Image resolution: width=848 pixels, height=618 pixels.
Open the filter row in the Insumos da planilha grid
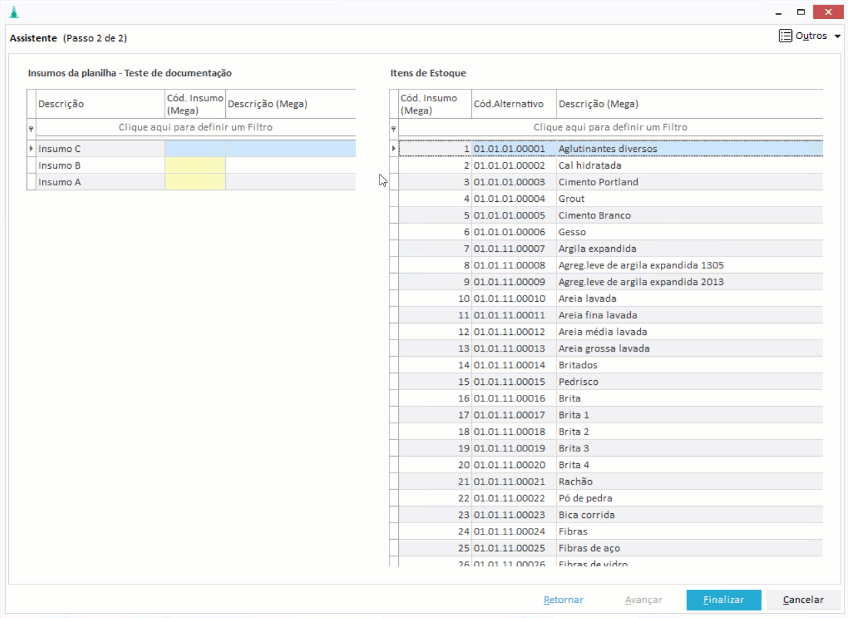coord(195,128)
